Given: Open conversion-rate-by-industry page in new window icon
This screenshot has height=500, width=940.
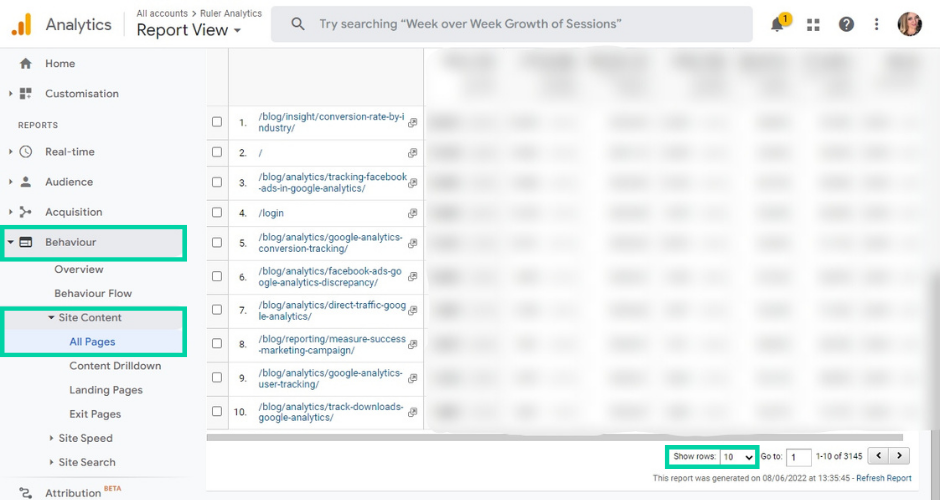Looking at the screenshot, I should click(412, 122).
